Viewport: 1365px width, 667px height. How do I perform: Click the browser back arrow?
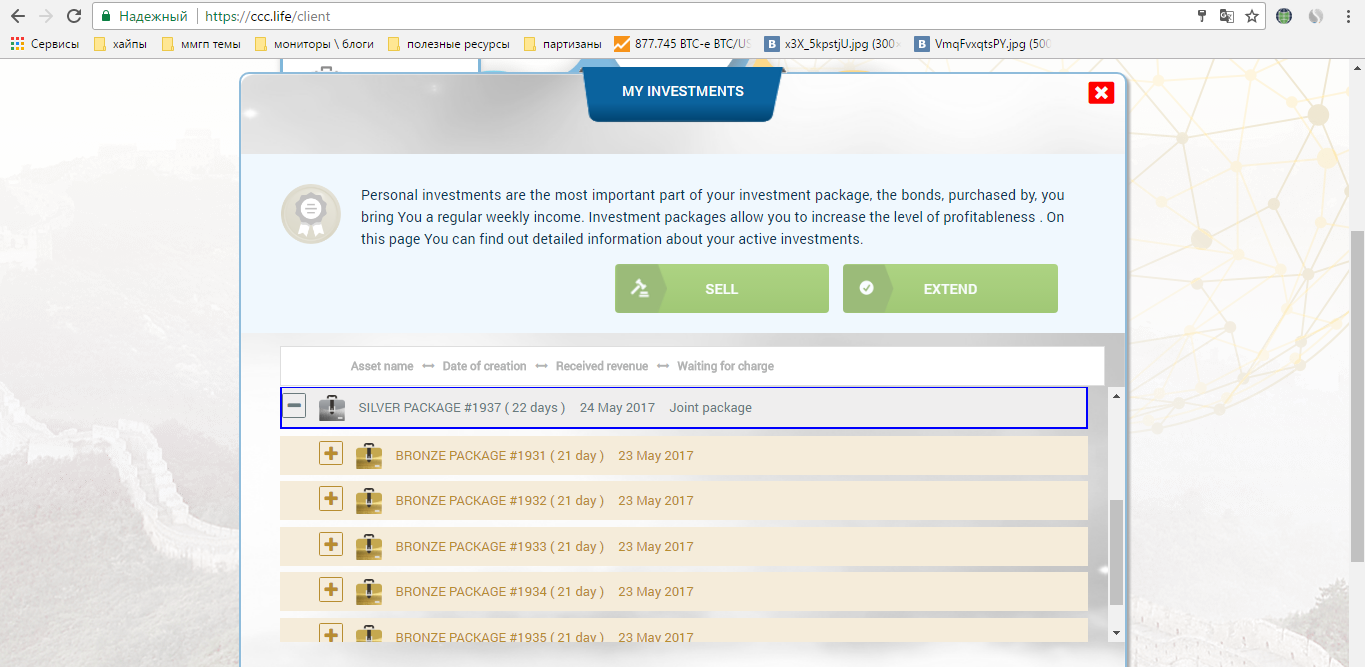coord(18,16)
